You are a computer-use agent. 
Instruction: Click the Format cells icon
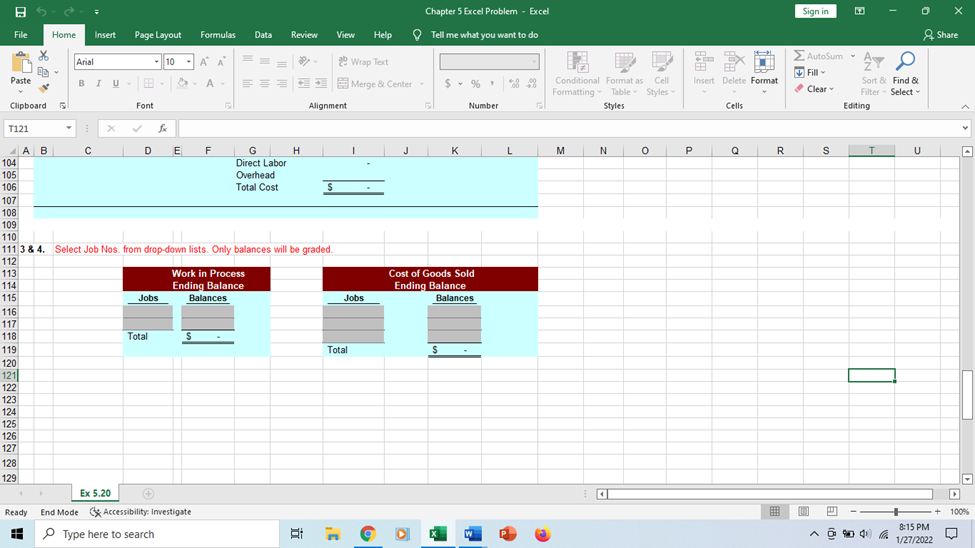coord(764,63)
